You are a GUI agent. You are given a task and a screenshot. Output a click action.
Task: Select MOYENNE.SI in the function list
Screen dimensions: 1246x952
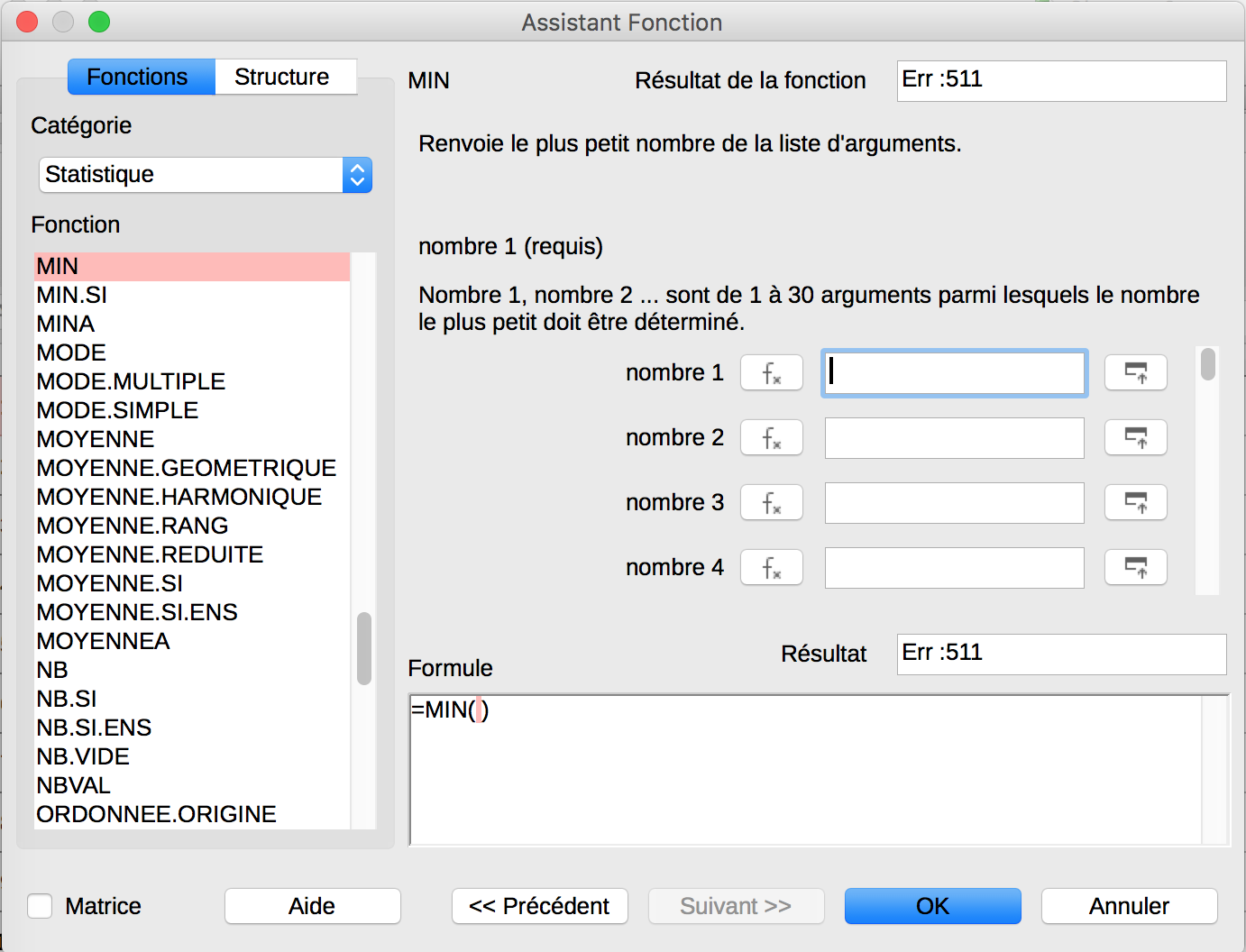(192, 583)
